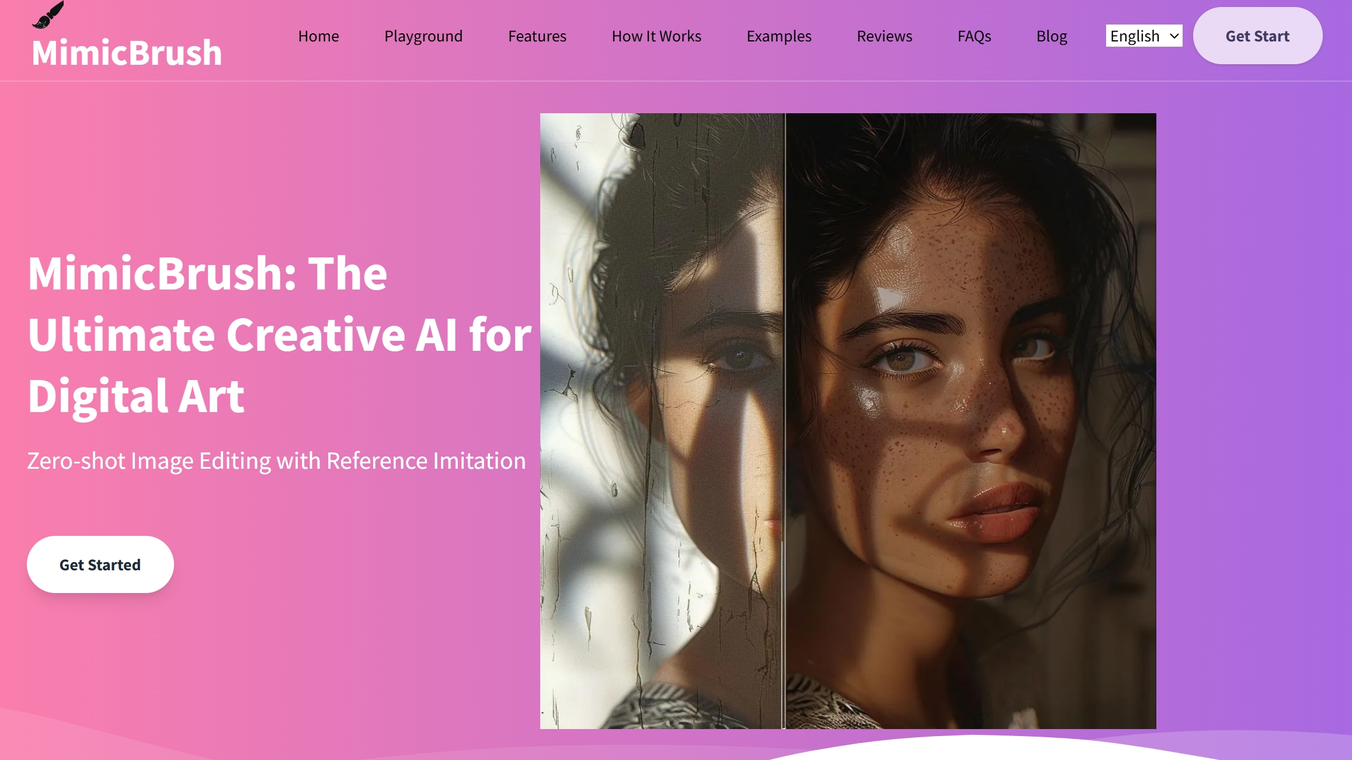Open the FAQs section

[x=974, y=36]
